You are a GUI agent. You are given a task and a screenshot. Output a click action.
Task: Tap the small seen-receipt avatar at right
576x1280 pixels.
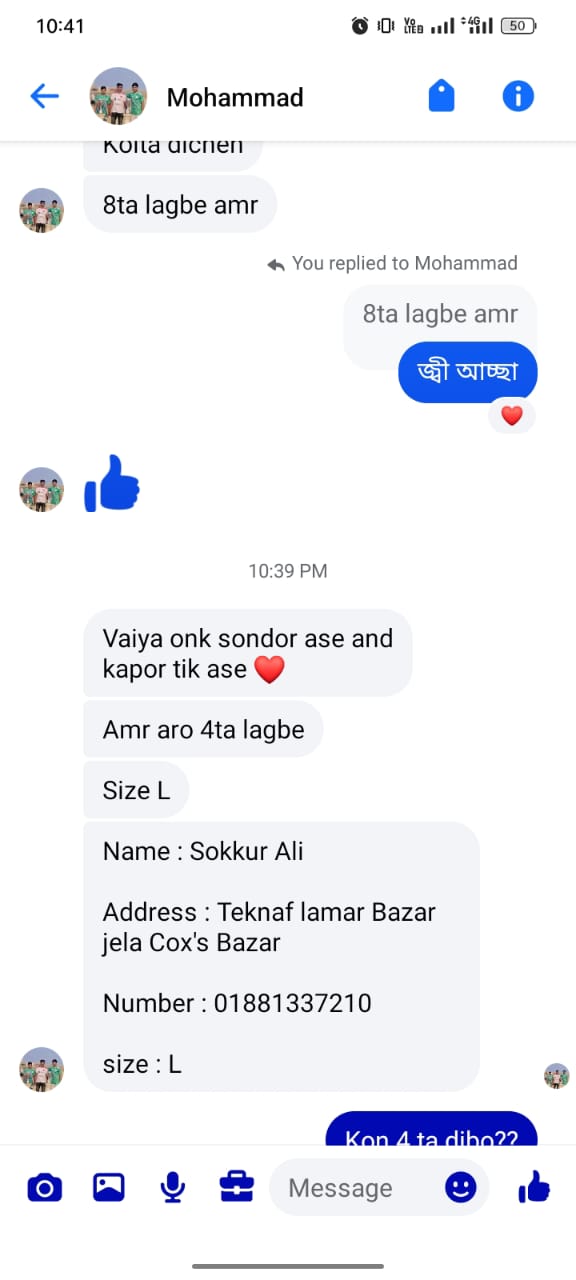(556, 1076)
